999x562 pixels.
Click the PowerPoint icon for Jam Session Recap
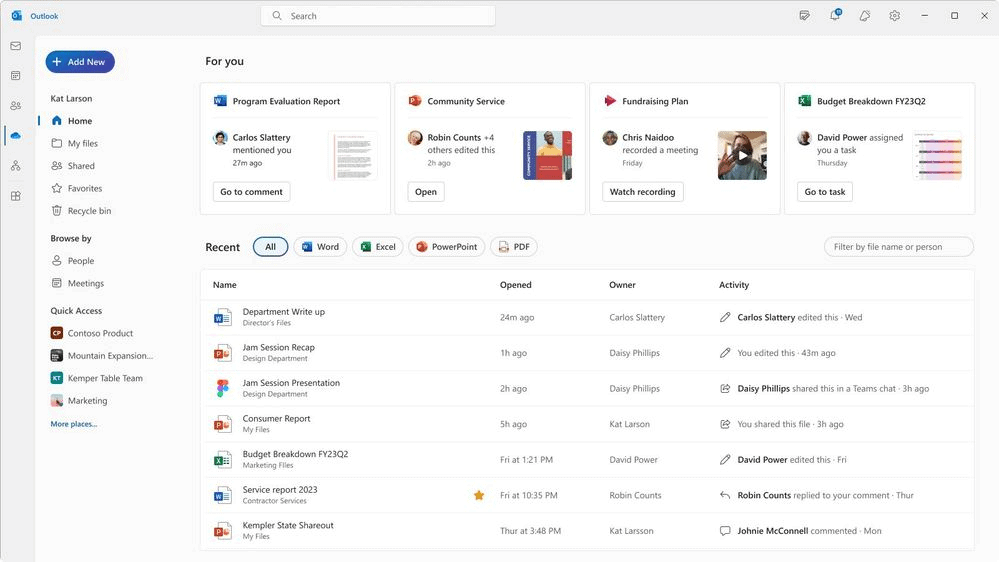point(222,352)
